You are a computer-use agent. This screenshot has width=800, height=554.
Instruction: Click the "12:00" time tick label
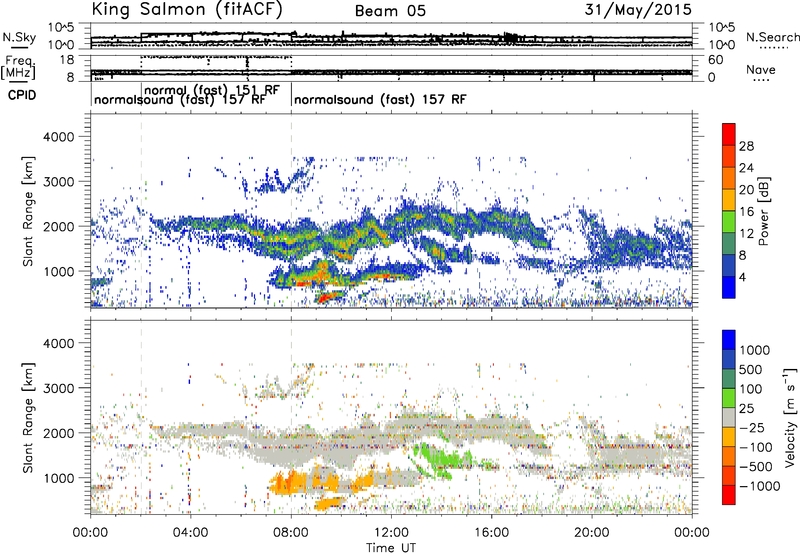[x=391, y=533]
